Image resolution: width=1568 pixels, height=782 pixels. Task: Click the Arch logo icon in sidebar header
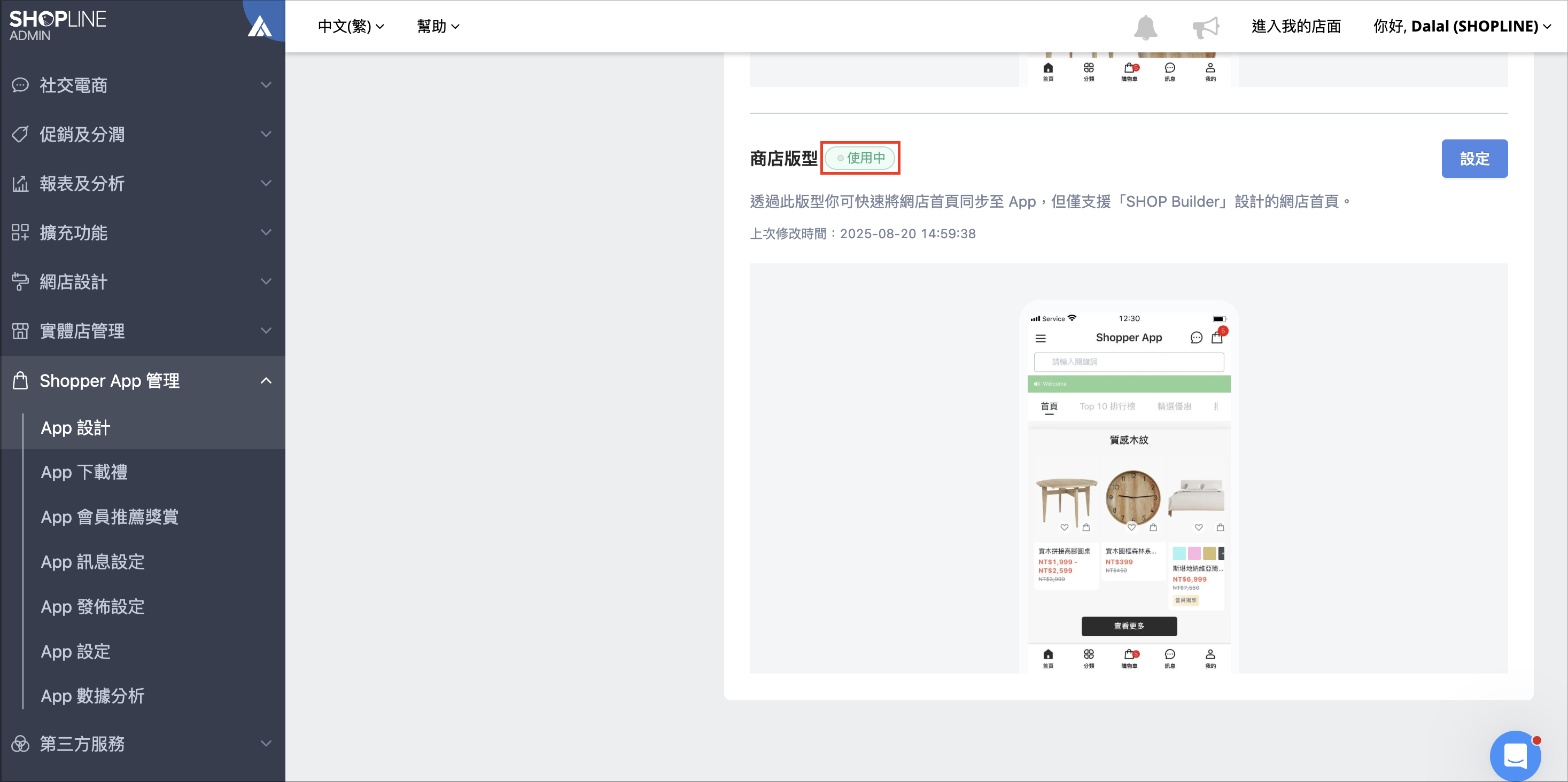260,26
